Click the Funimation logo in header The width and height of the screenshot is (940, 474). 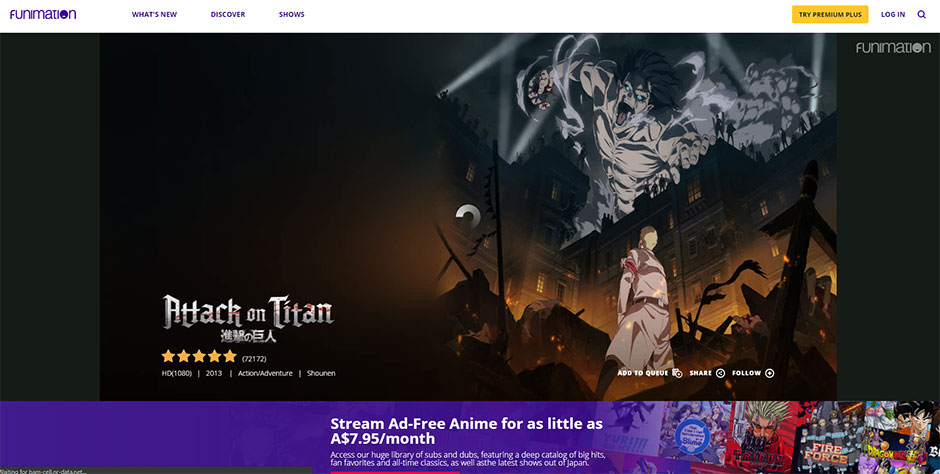[x=43, y=14]
